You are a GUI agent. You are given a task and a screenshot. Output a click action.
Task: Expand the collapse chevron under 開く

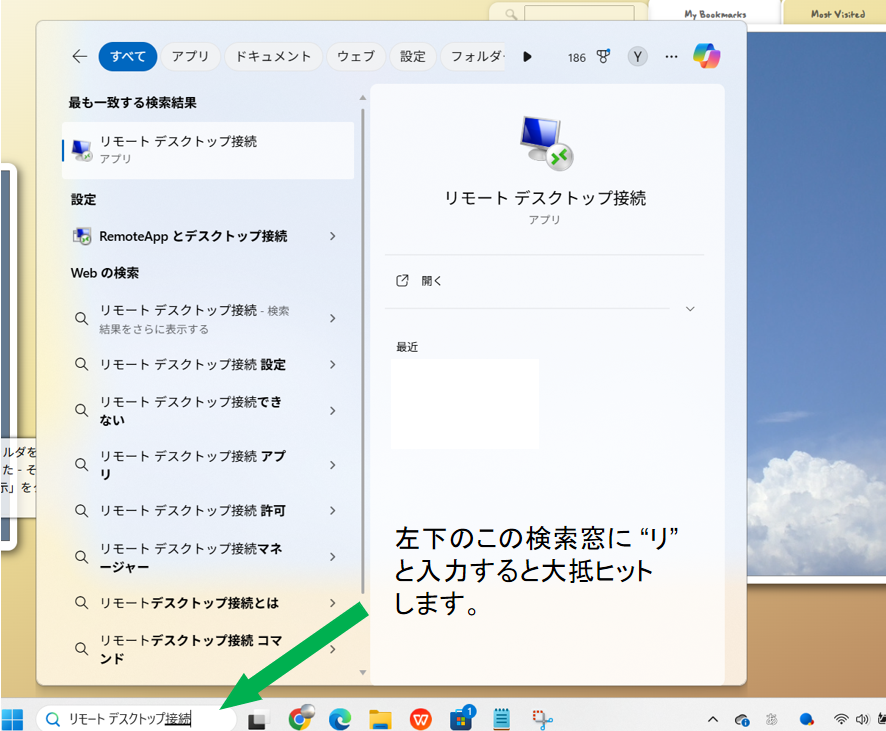click(690, 309)
